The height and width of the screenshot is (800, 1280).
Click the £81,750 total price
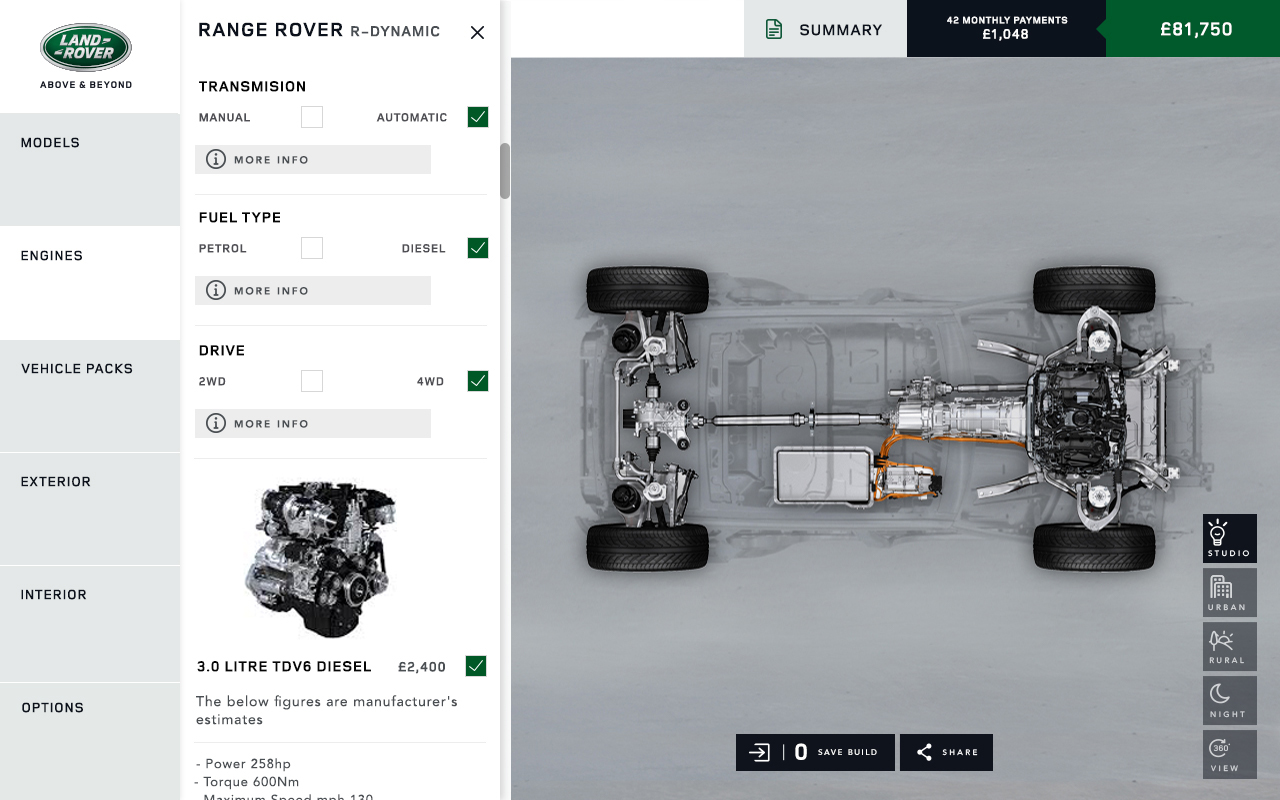(x=1195, y=29)
